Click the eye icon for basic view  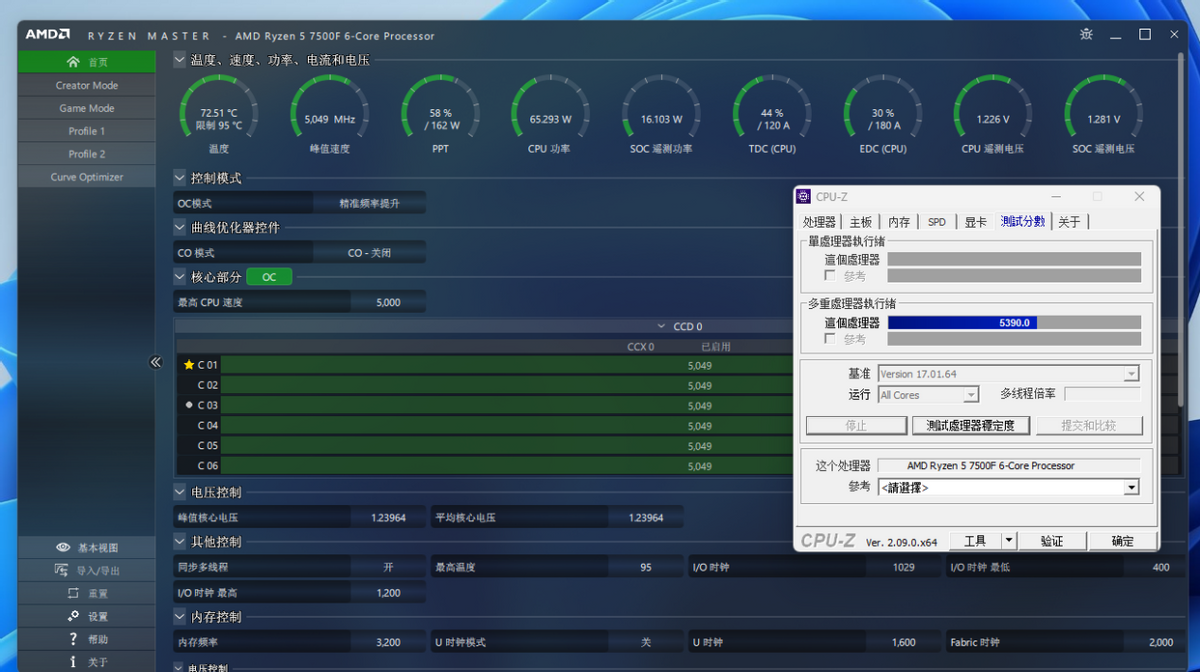click(63, 547)
